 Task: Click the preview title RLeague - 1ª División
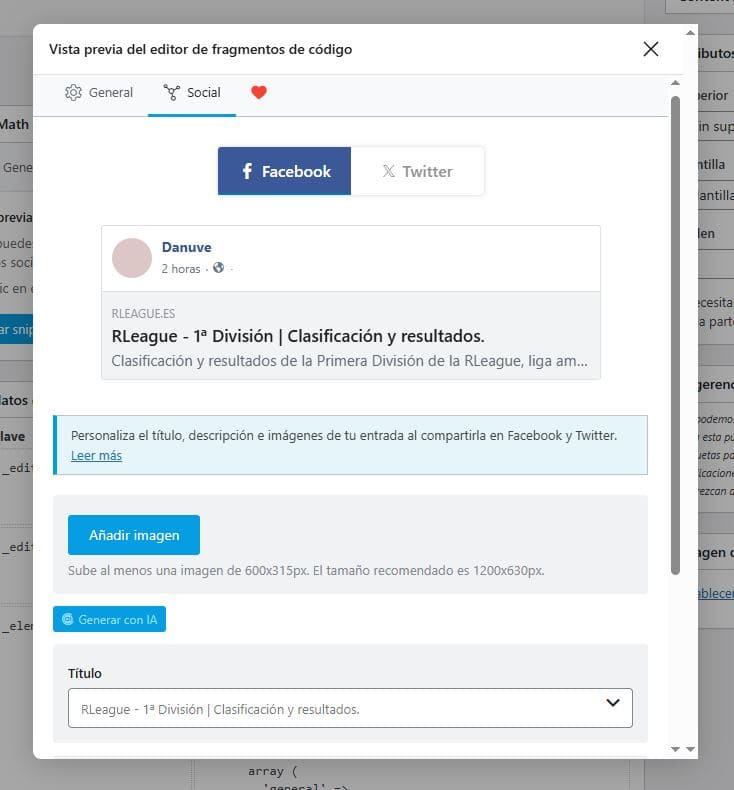coord(298,336)
